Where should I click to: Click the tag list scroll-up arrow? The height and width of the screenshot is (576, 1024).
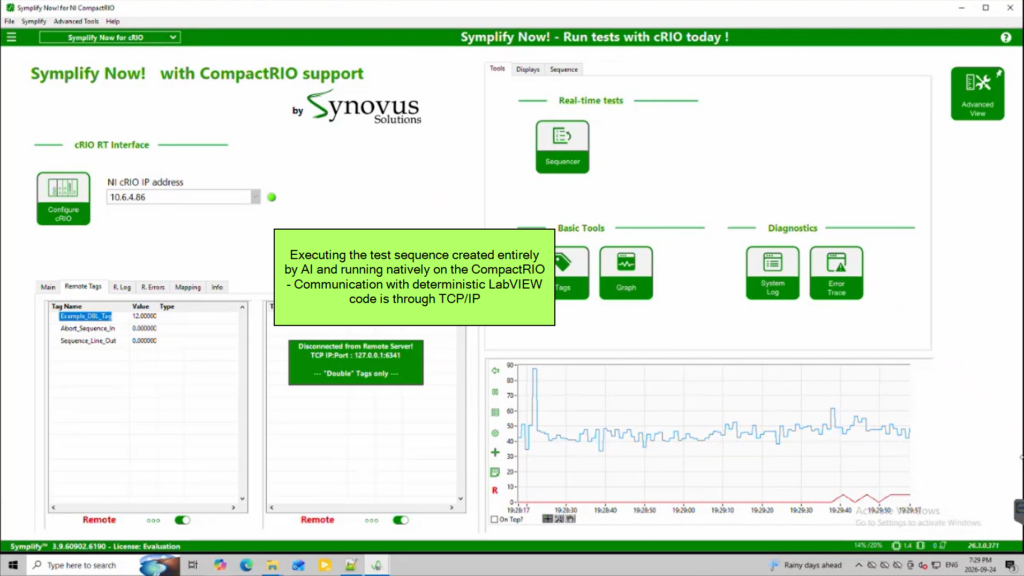(x=242, y=307)
